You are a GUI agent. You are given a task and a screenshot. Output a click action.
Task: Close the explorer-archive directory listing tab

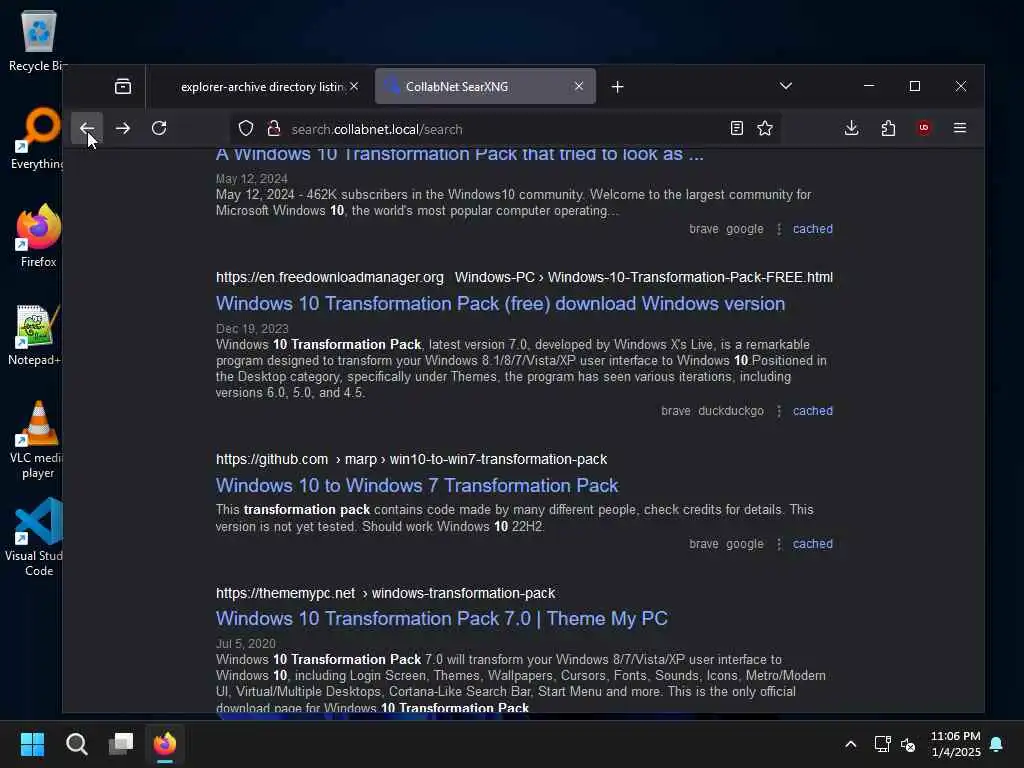click(354, 86)
